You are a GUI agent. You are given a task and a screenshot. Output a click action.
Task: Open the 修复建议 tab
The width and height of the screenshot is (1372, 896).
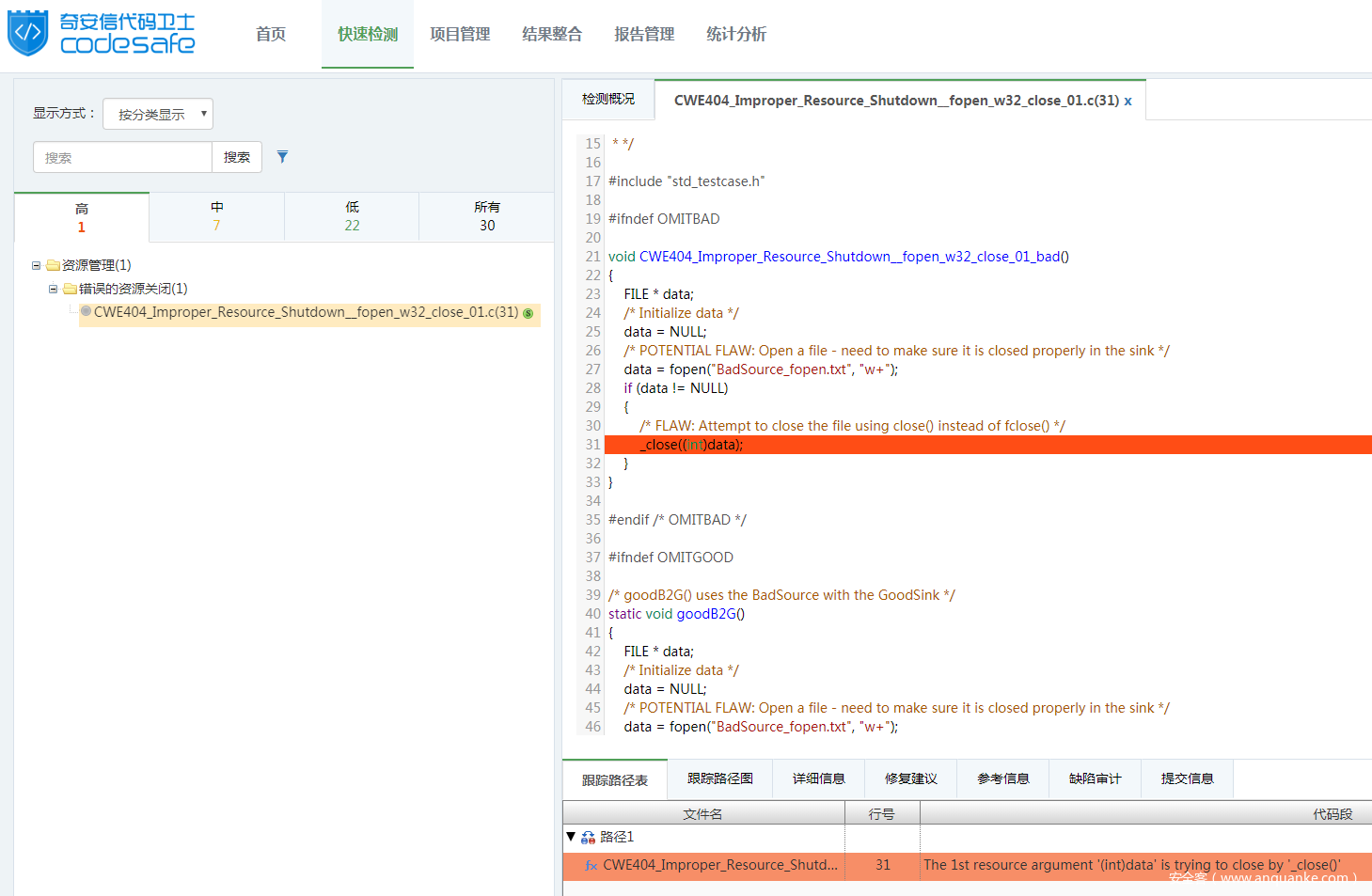911,778
